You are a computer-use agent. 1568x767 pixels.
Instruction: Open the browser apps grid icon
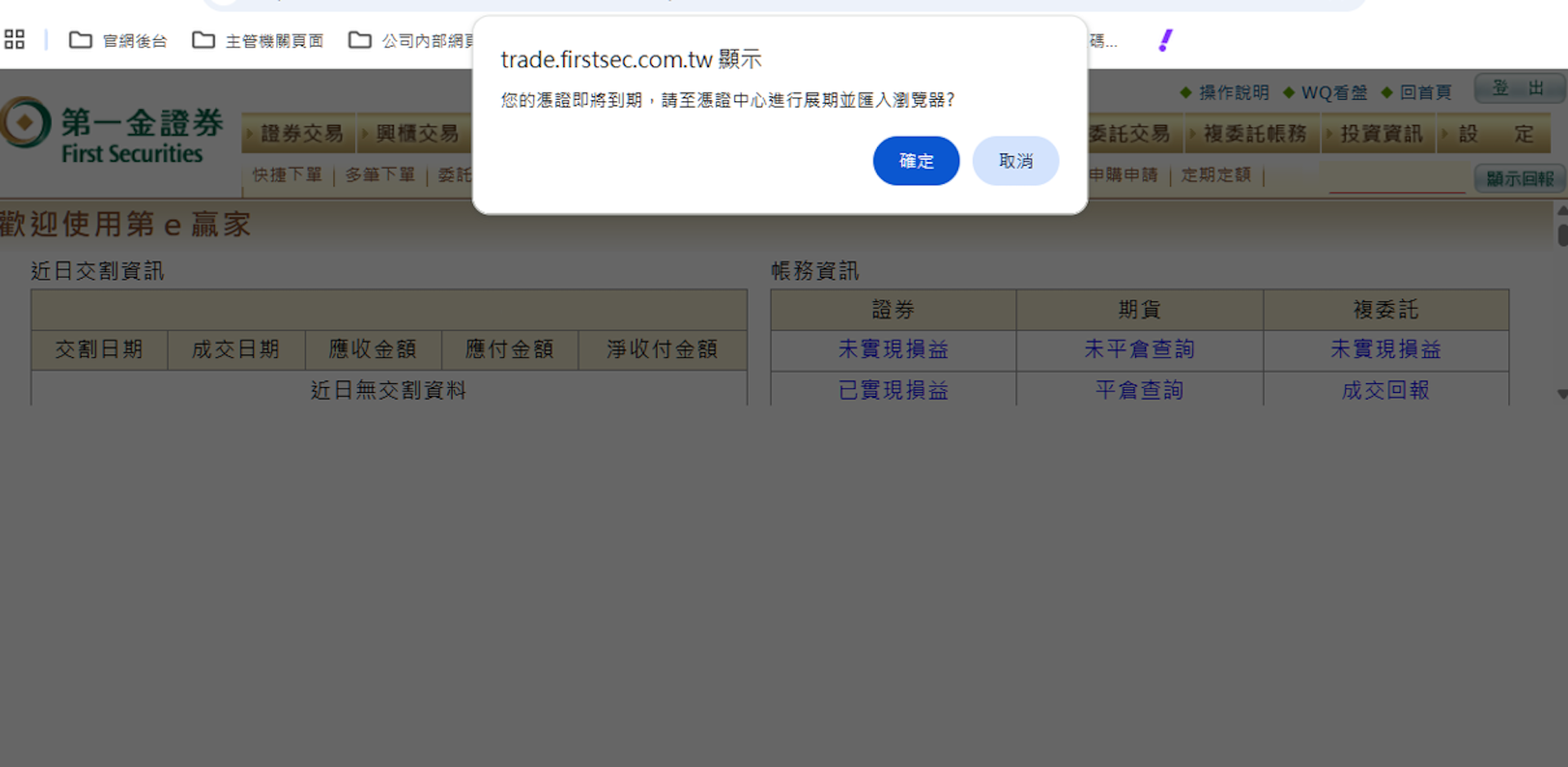[15, 39]
